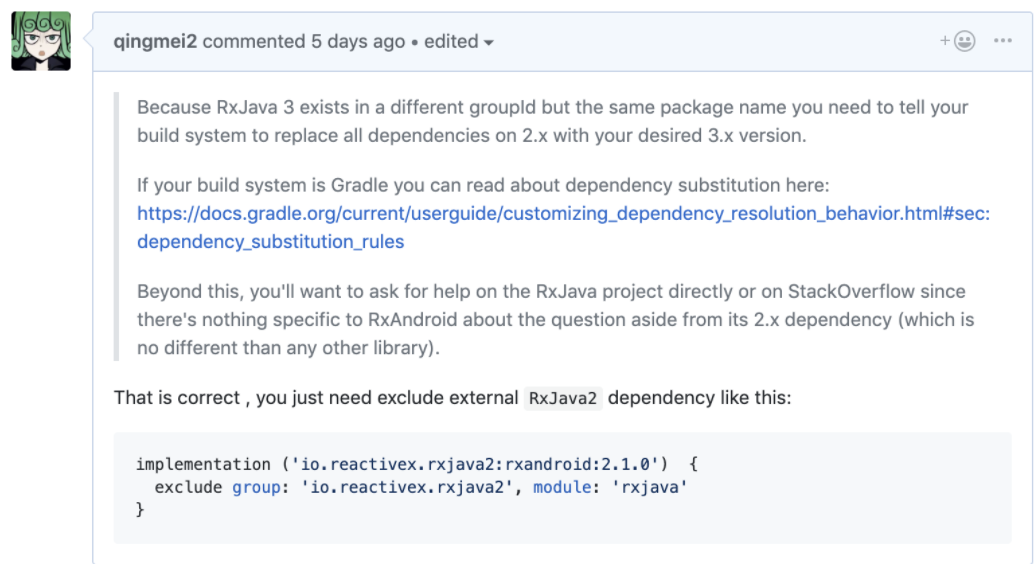Click the 'group' keyword in code block
Viewport: 1036px width, 580px height.
[x=256, y=487]
